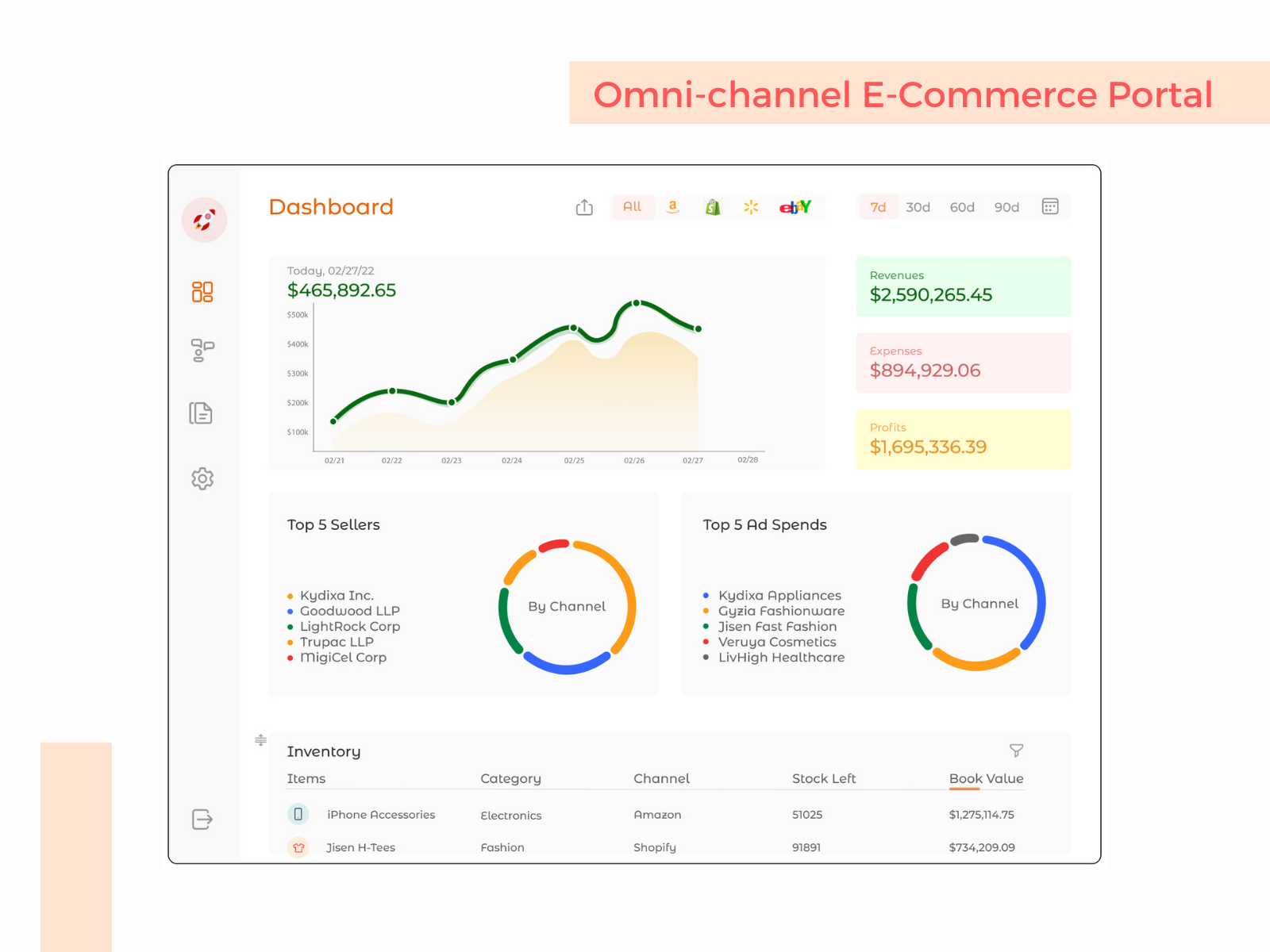The image size is (1270, 952).
Task: Switch to the 90d time range
Action: point(1006,207)
